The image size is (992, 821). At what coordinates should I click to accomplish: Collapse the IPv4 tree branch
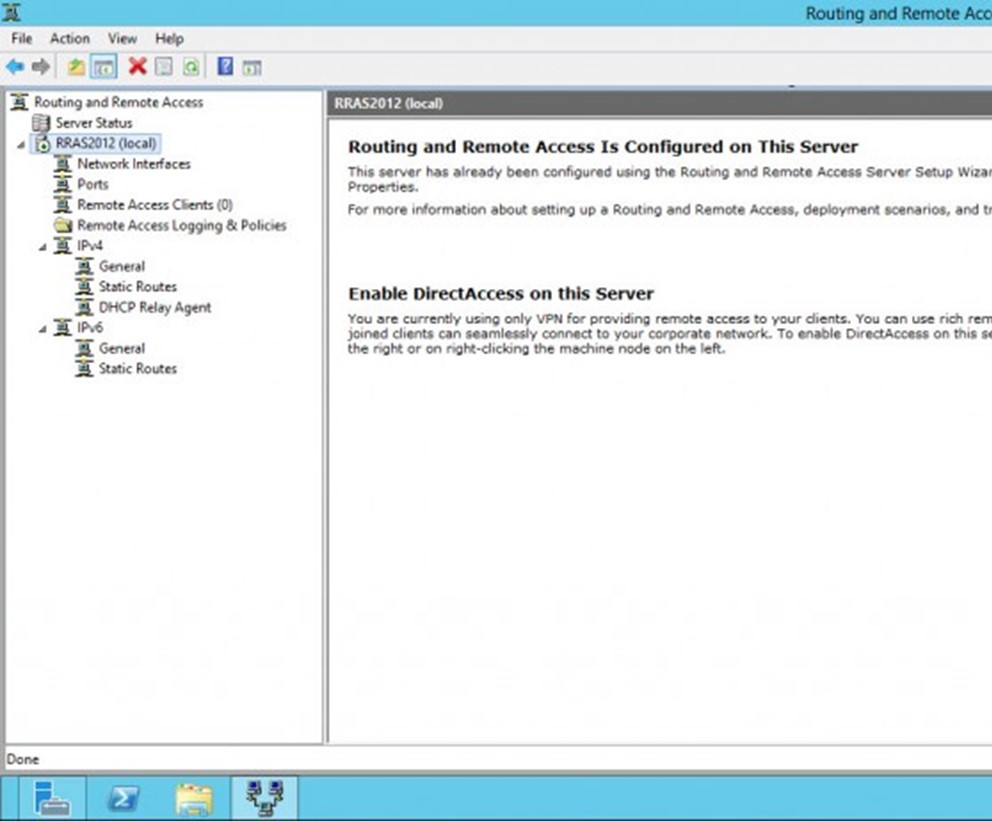(x=42, y=247)
